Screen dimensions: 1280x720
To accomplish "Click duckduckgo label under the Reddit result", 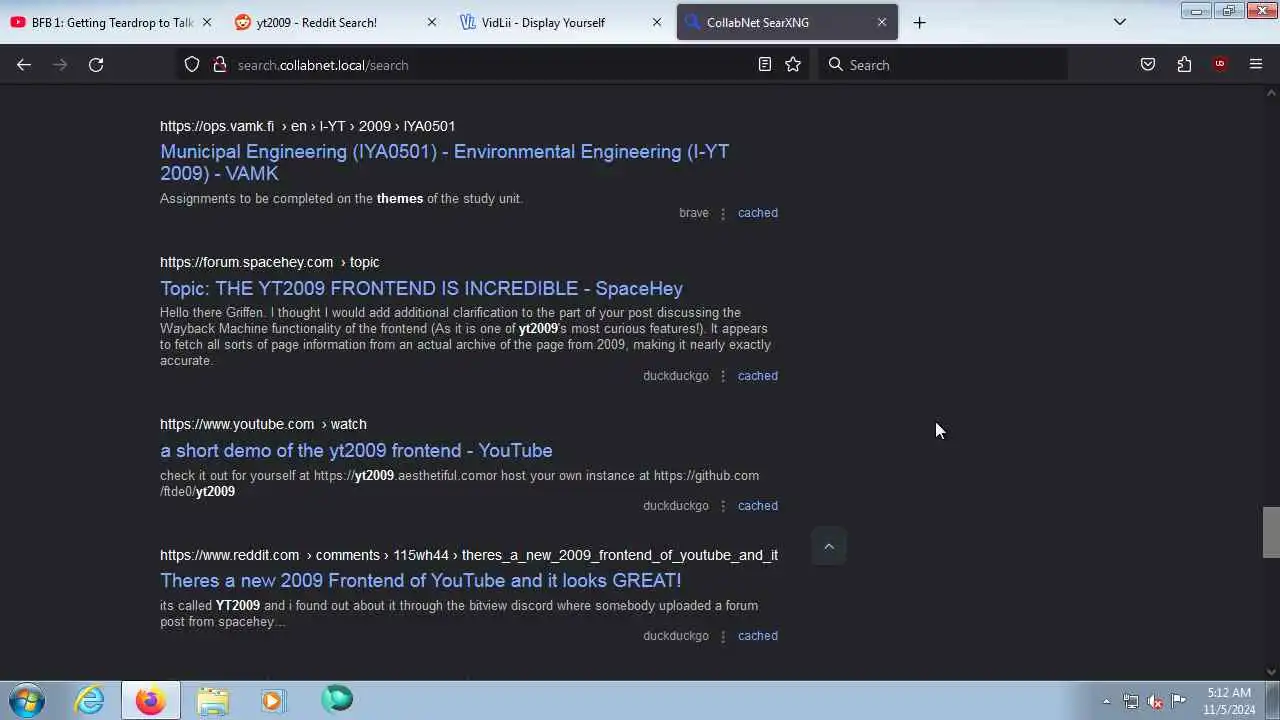I will point(675,636).
